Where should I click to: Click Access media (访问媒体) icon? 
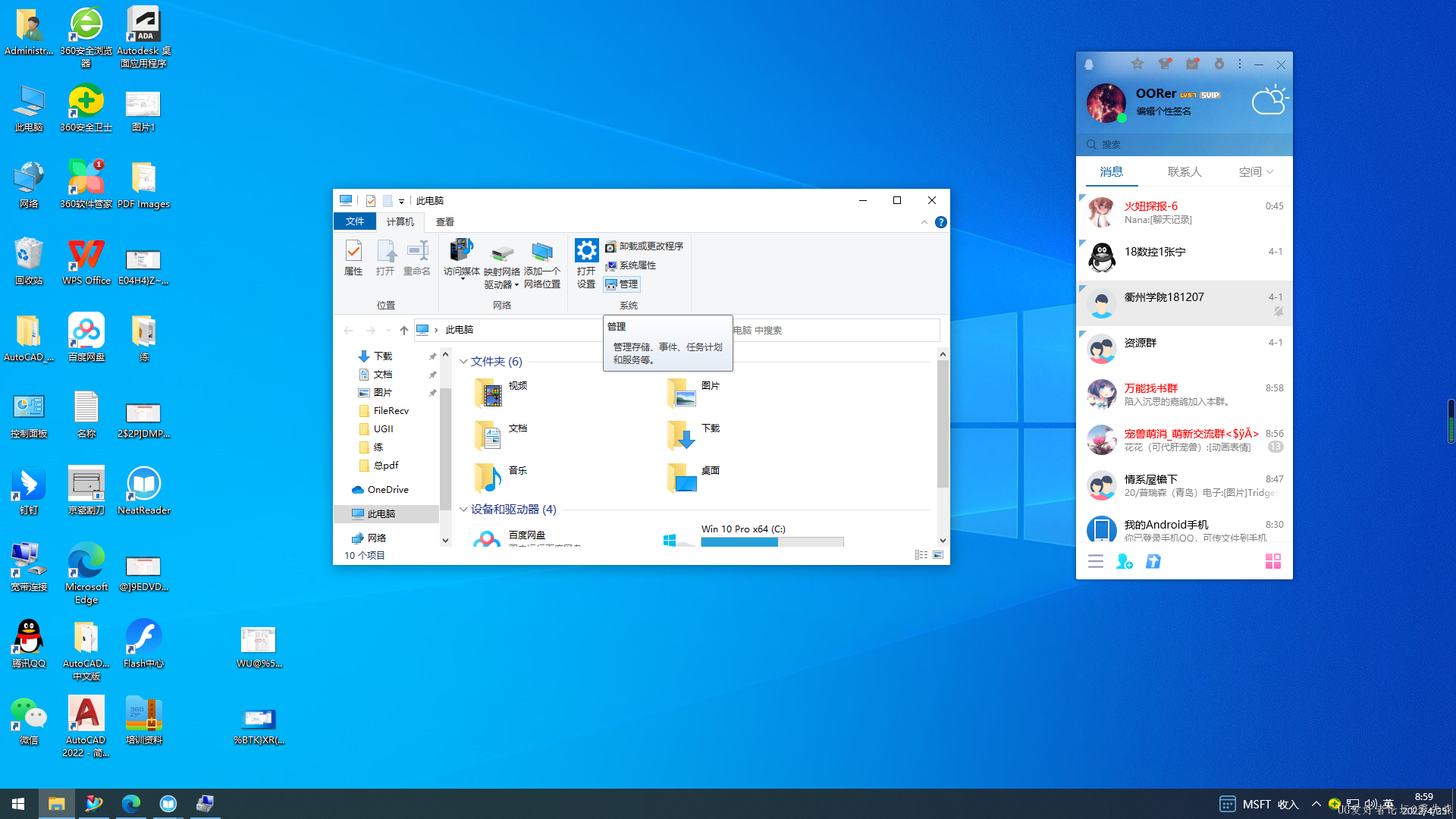462,258
